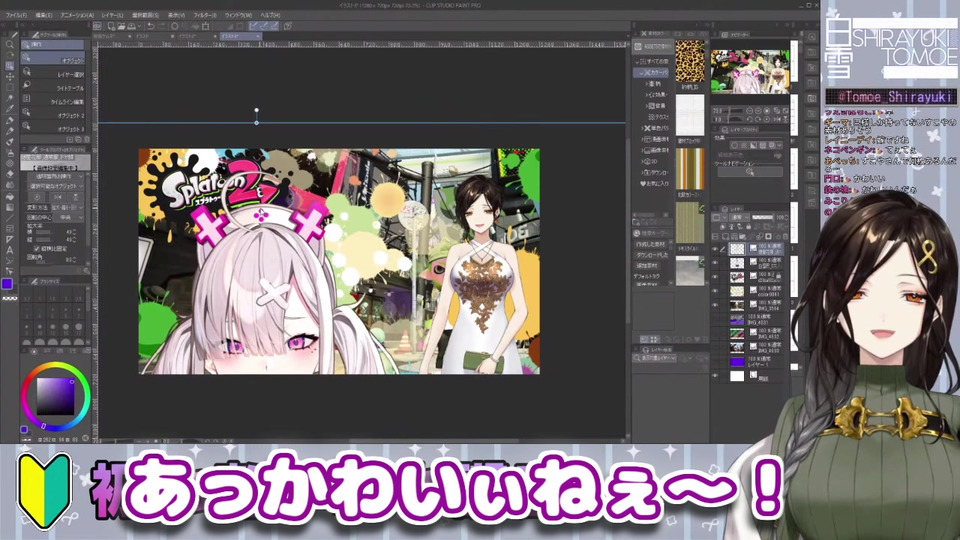Screen dimensions: 960x540
Task: Click the New file icon in the command bar
Action: 111,26
